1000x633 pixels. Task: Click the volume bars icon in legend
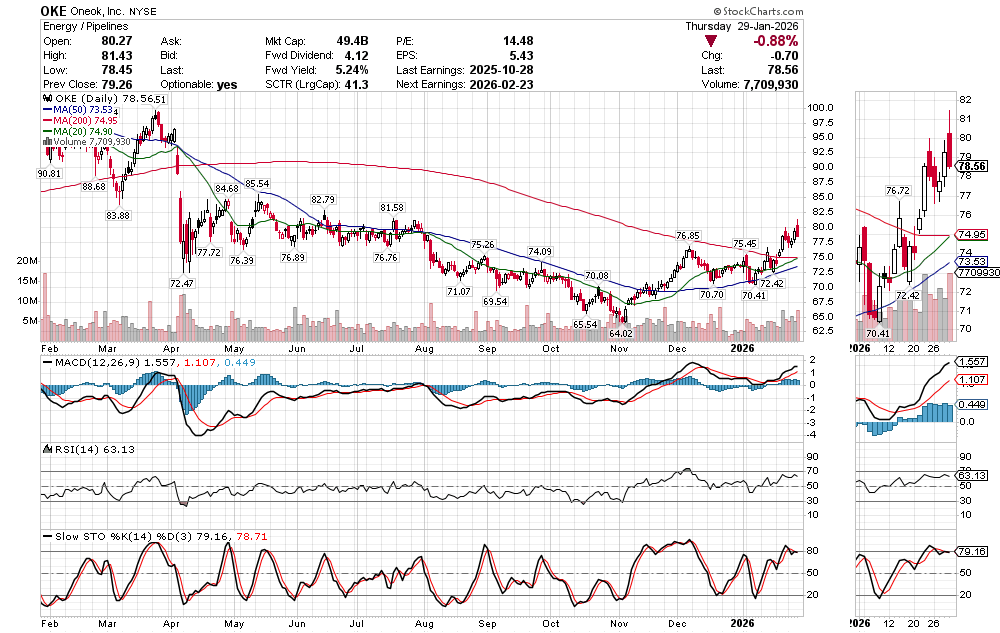point(44,142)
